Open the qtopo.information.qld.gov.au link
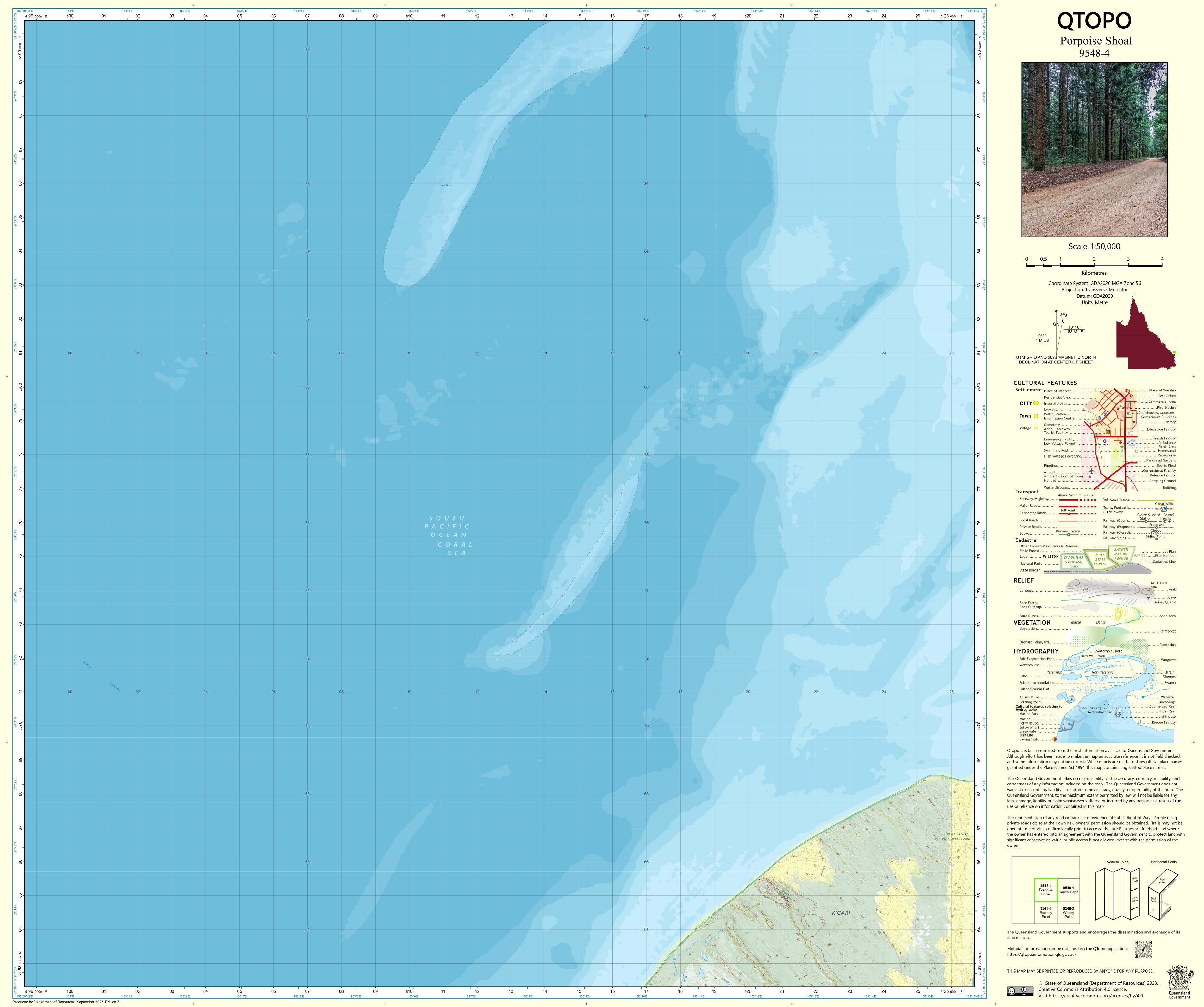The height and width of the screenshot is (1007, 1204). click(1041, 954)
